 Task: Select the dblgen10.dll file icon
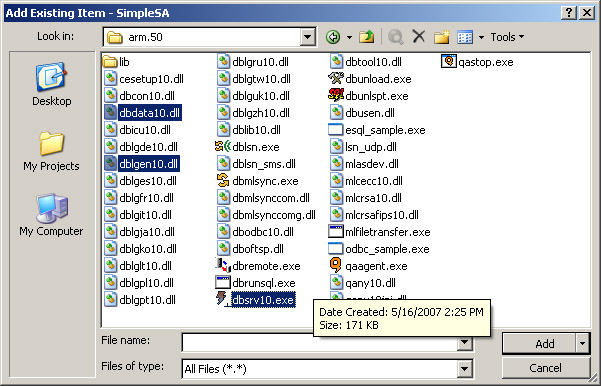[x=110, y=164]
